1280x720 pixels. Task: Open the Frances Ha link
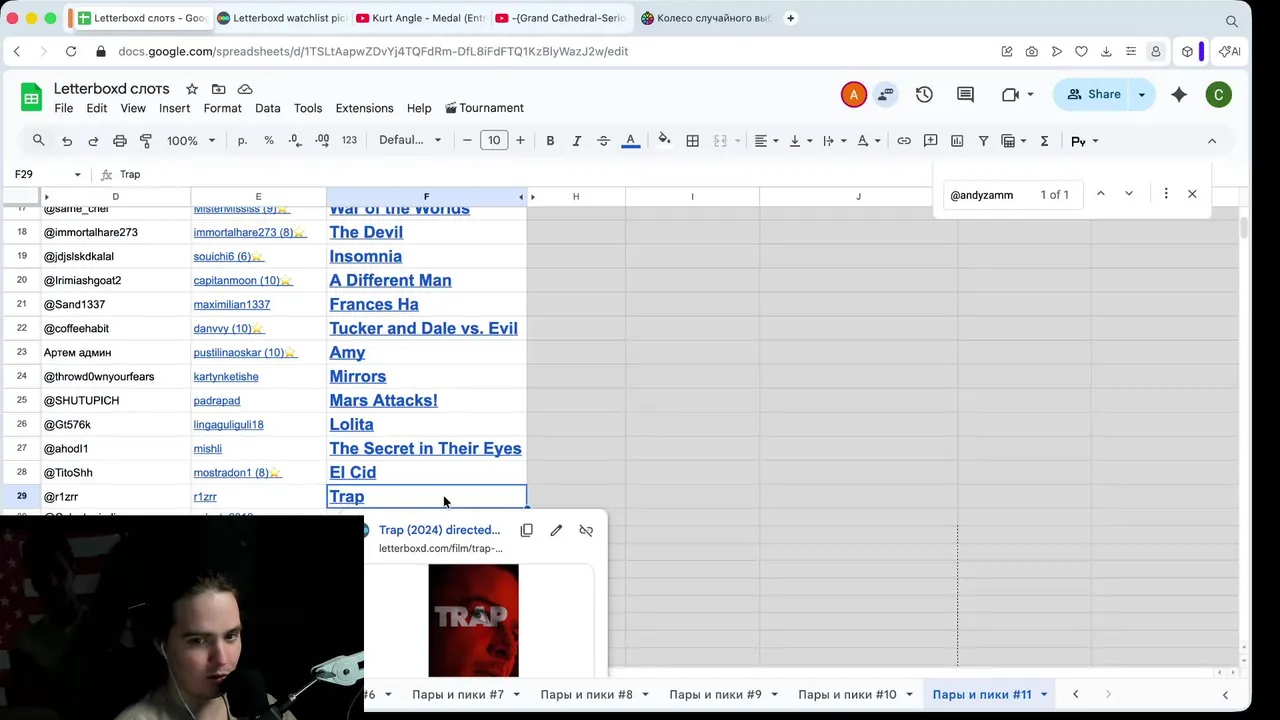pos(374,304)
